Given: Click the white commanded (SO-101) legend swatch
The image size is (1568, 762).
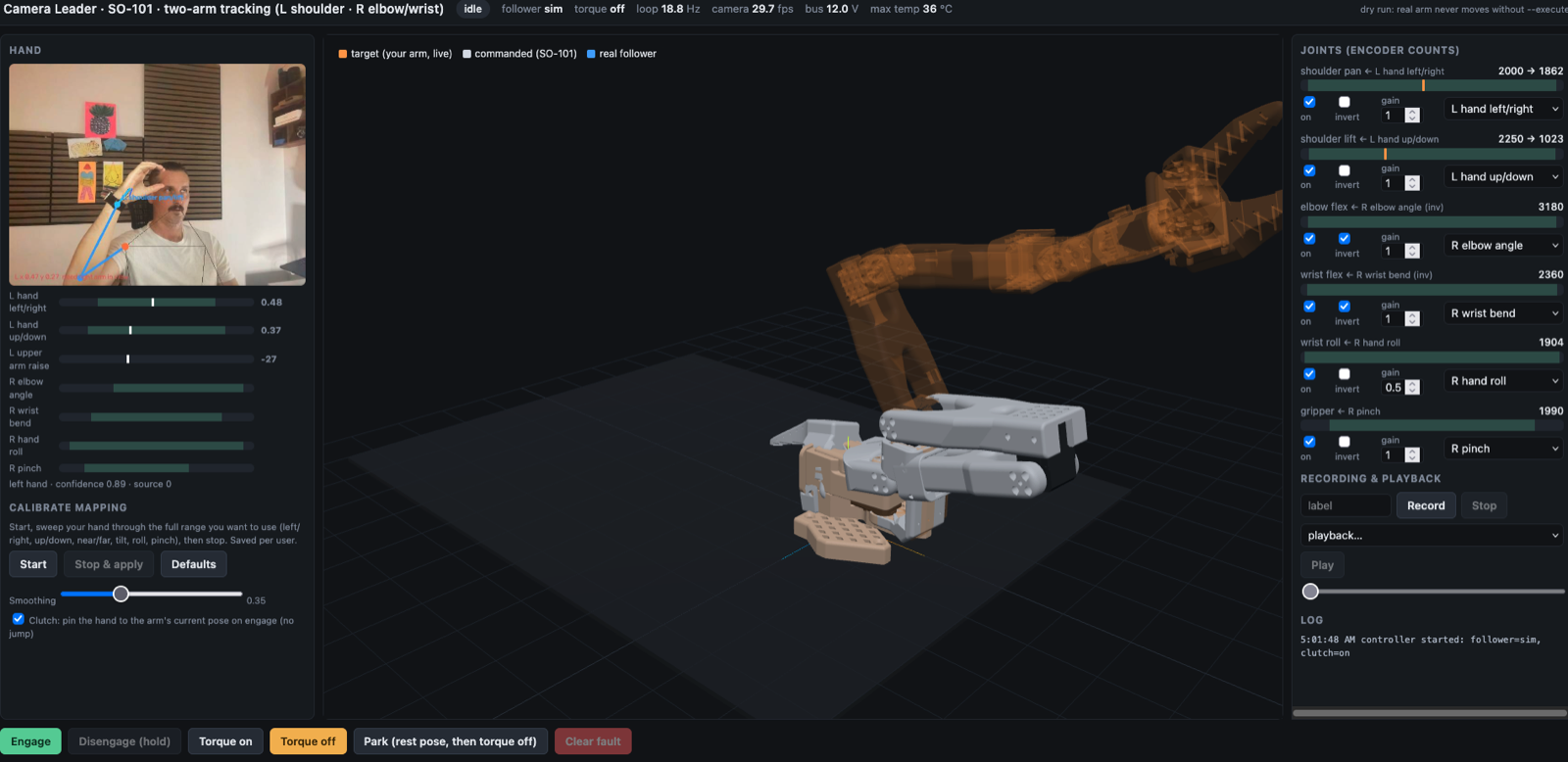Looking at the screenshot, I should tap(466, 54).
